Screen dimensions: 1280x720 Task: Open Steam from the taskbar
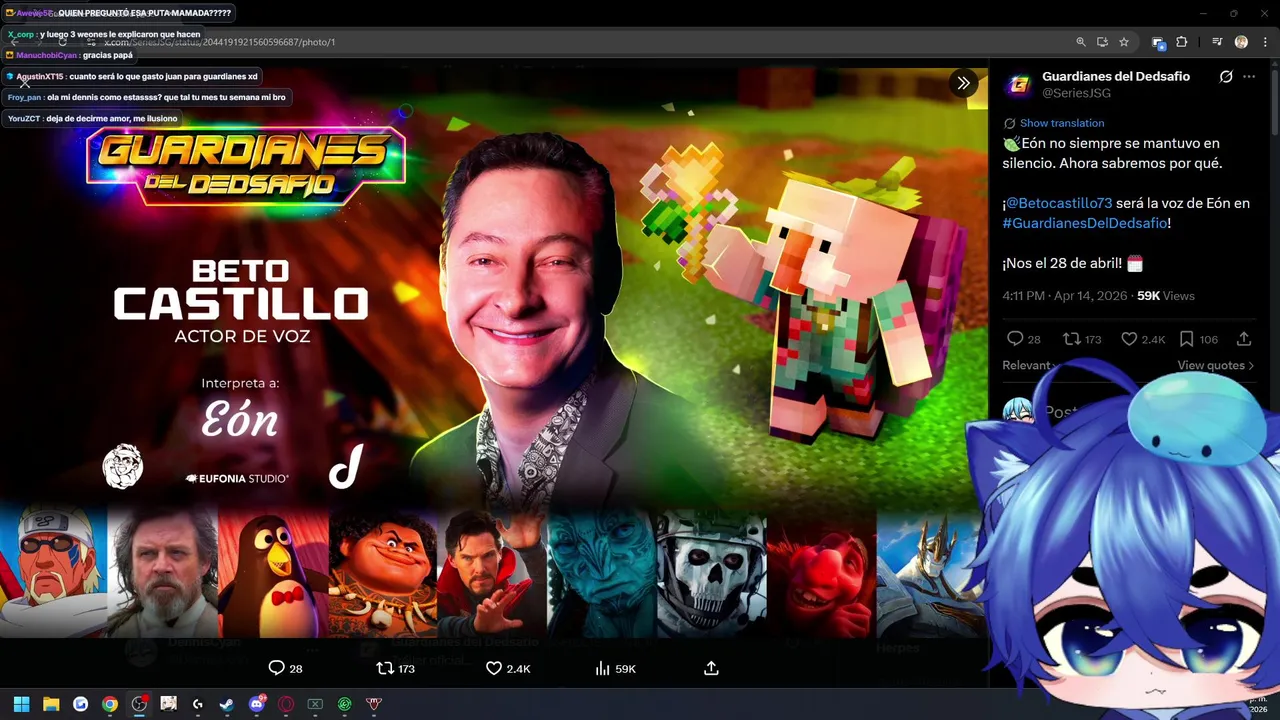point(227,704)
